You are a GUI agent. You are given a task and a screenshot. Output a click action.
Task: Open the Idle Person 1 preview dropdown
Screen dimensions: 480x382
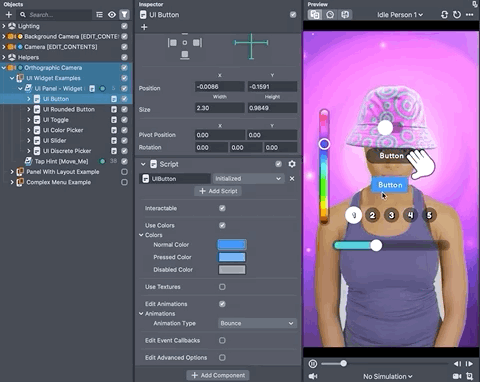coord(400,15)
